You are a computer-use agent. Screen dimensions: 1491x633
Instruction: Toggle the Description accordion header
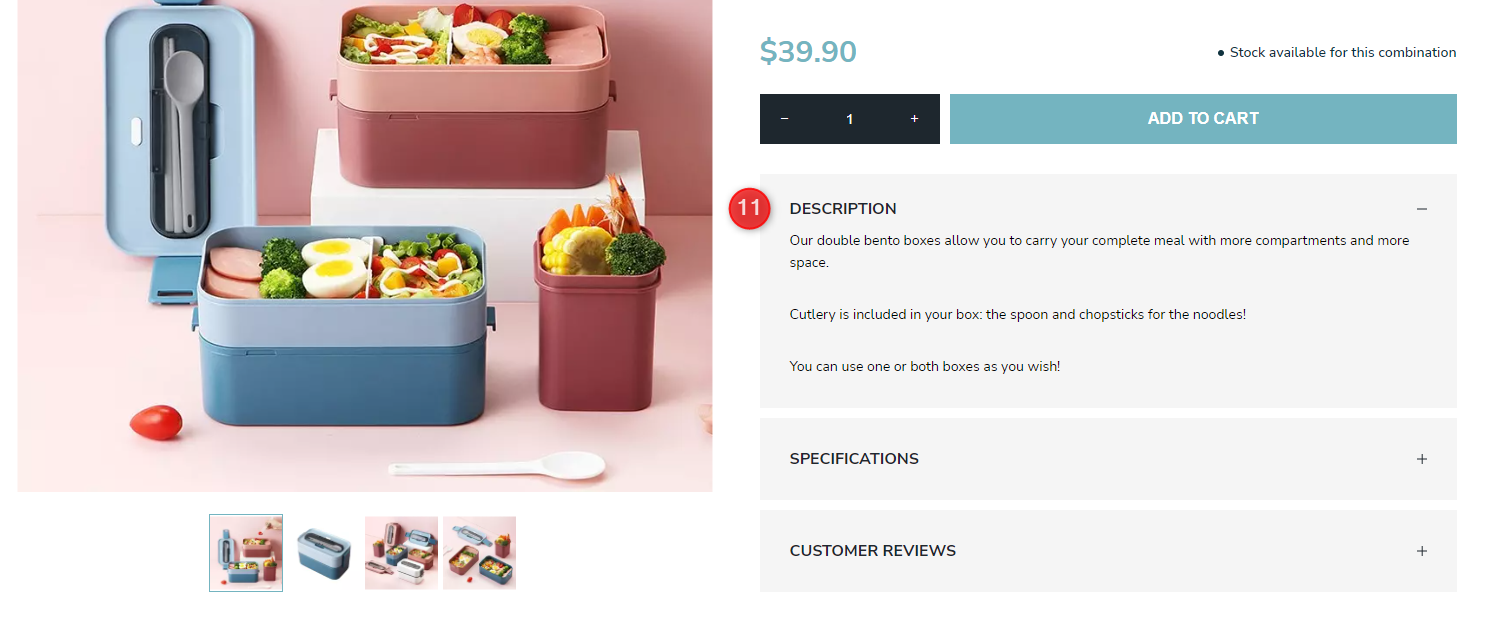[1108, 209]
